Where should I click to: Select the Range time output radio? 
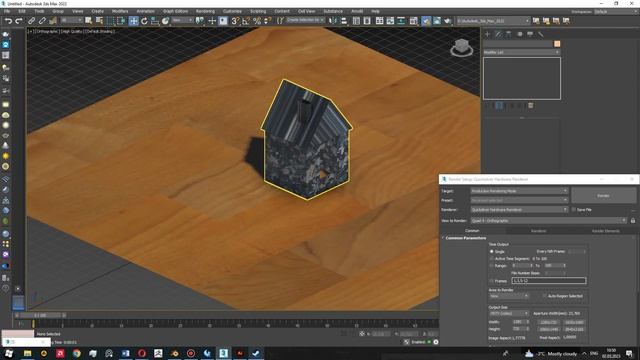(x=491, y=266)
